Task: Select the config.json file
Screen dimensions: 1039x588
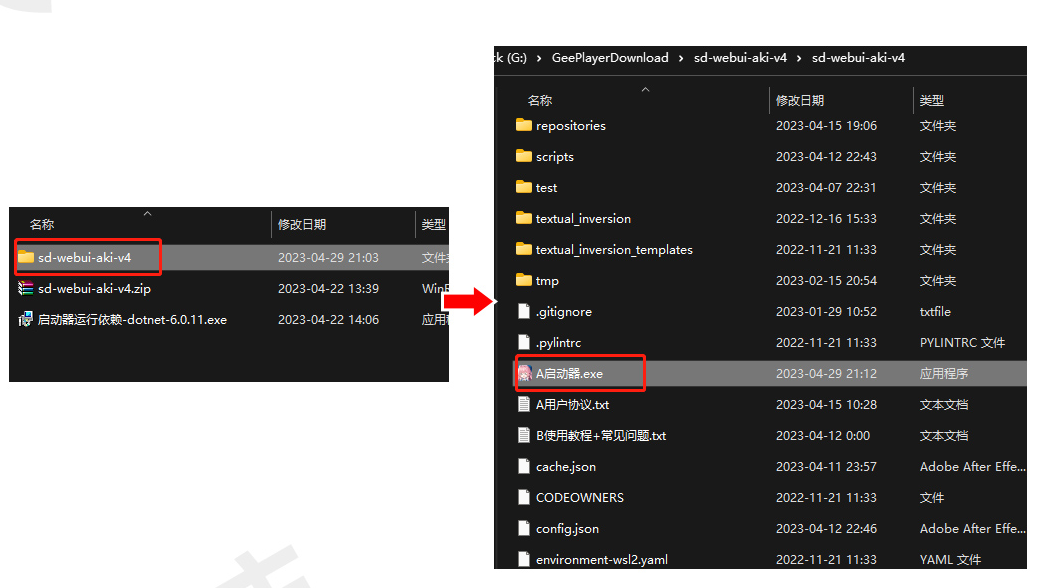Action: click(x=566, y=528)
